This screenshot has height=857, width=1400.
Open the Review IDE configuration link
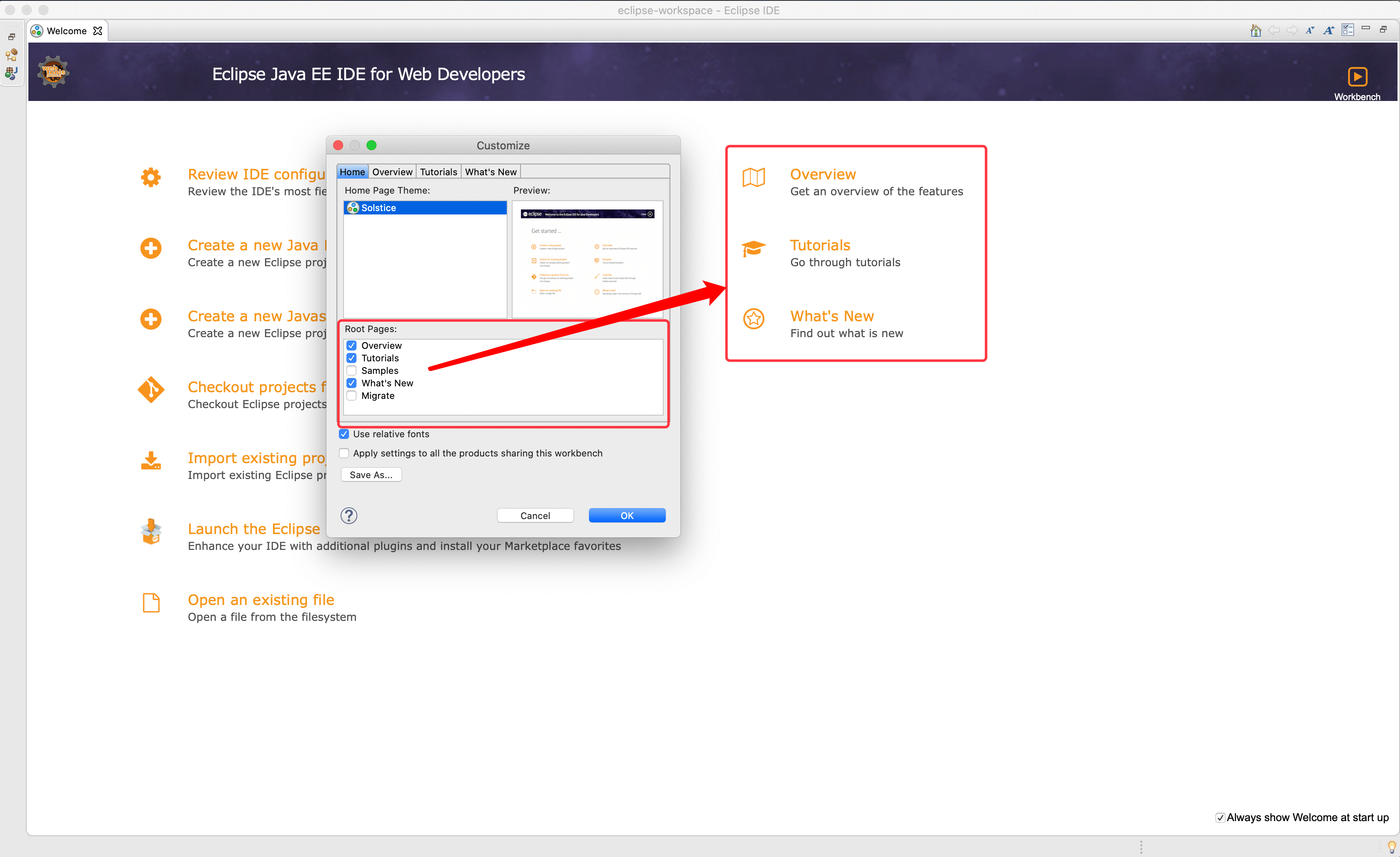[x=257, y=174]
